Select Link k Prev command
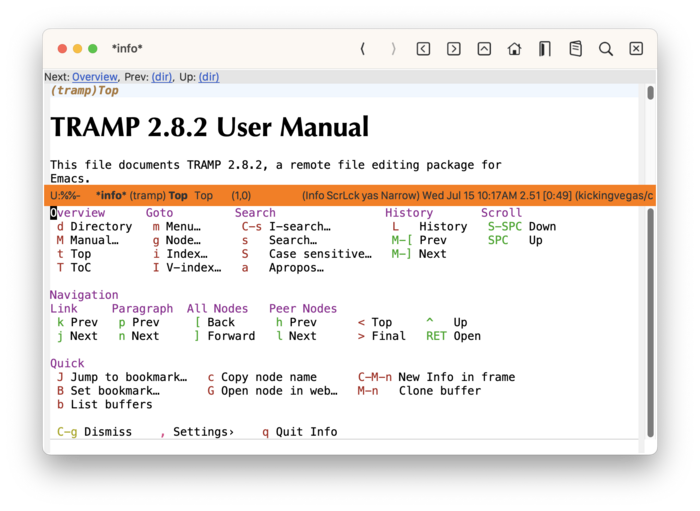The height and width of the screenshot is (511, 700). coord(77,323)
